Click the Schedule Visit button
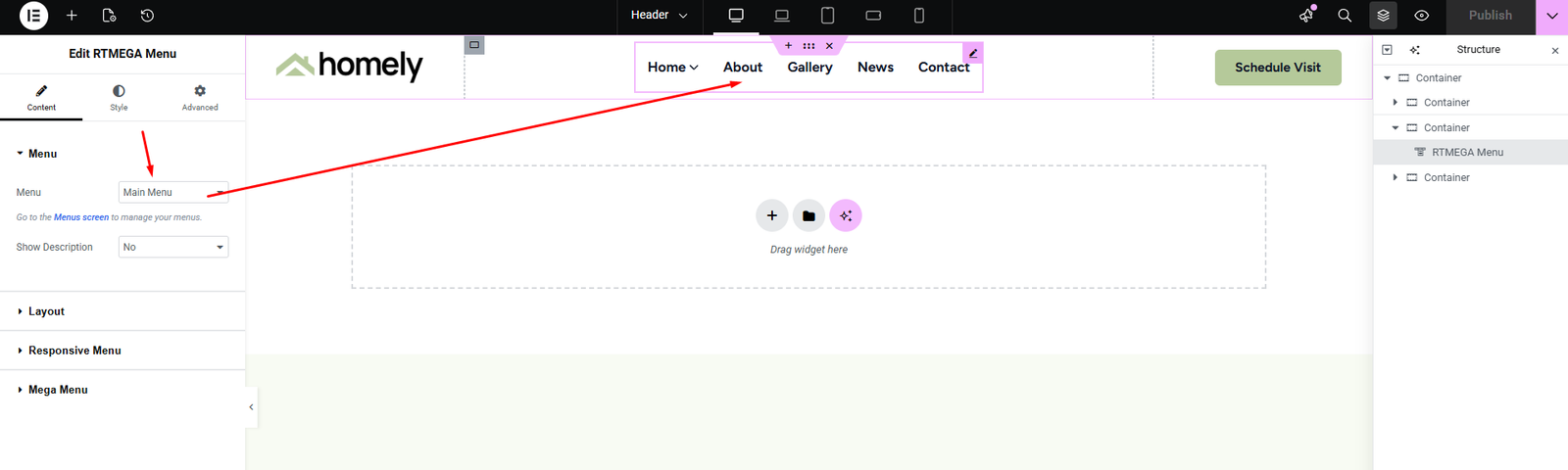This screenshot has width=1568, height=470. tap(1277, 68)
